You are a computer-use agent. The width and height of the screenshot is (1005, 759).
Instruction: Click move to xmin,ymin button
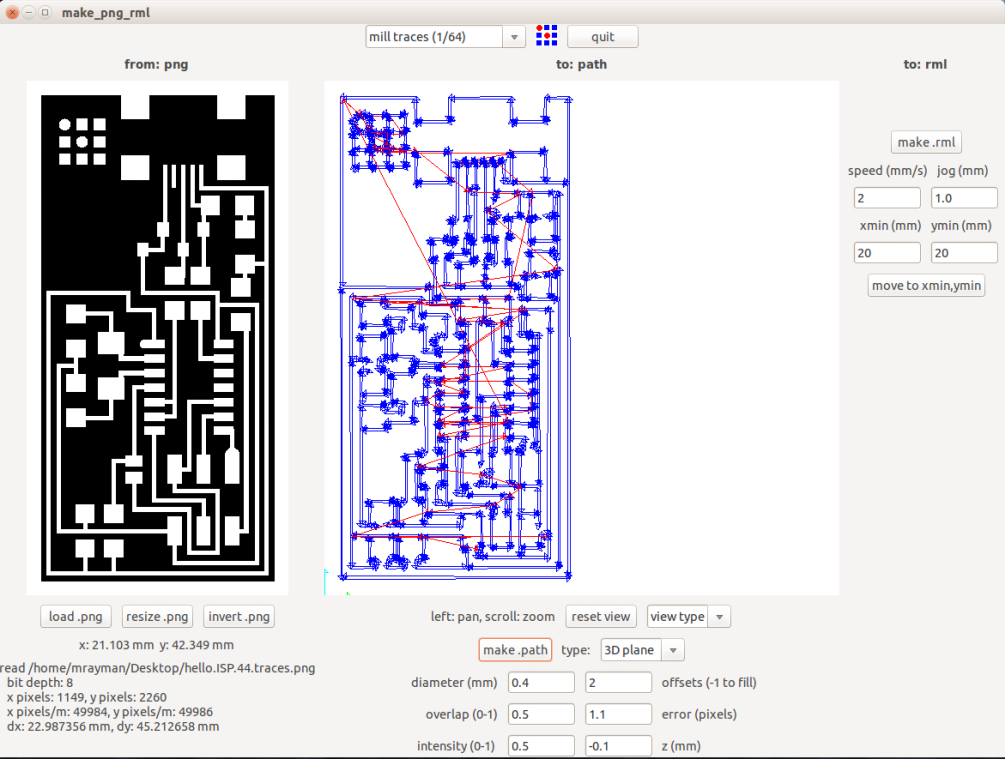click(926, 285)
